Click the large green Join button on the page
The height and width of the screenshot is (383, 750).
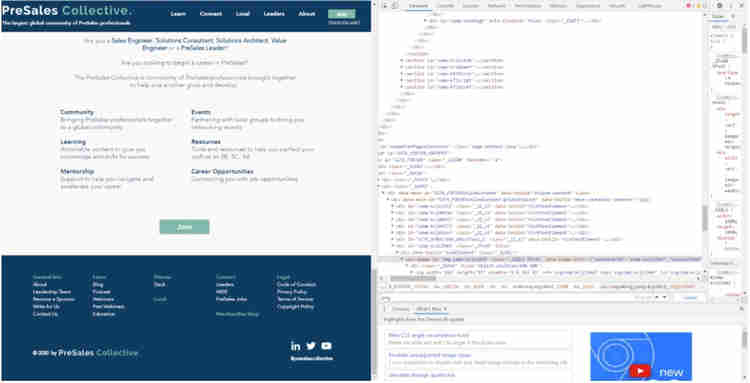click(x=185, y=227)
